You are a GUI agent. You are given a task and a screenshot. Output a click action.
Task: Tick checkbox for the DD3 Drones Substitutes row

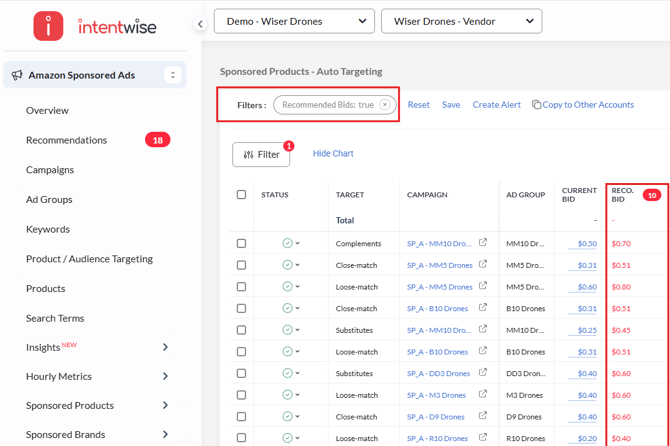241,373
